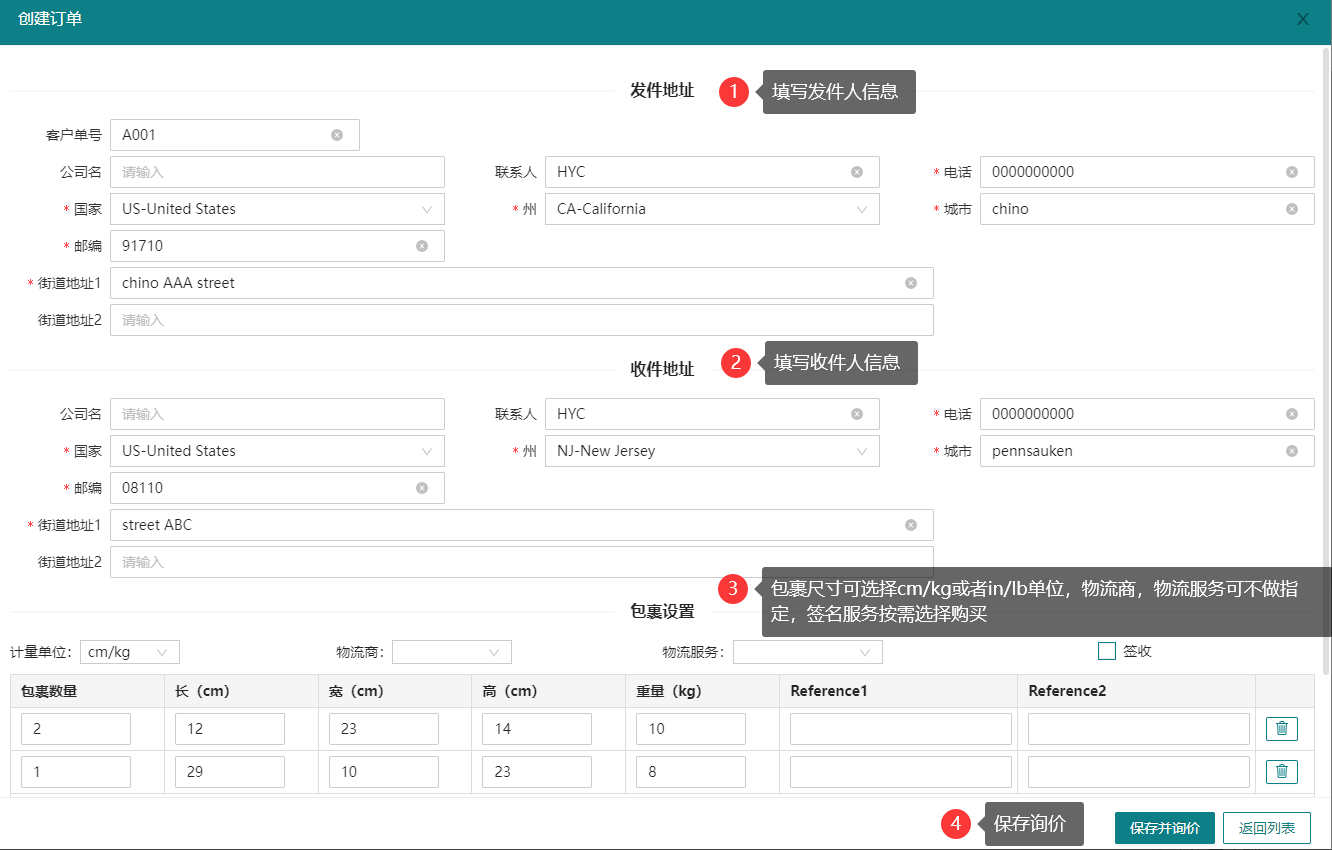Clear the sender phone number field
Screen dimensions: 1332x850
(1292, 172)
